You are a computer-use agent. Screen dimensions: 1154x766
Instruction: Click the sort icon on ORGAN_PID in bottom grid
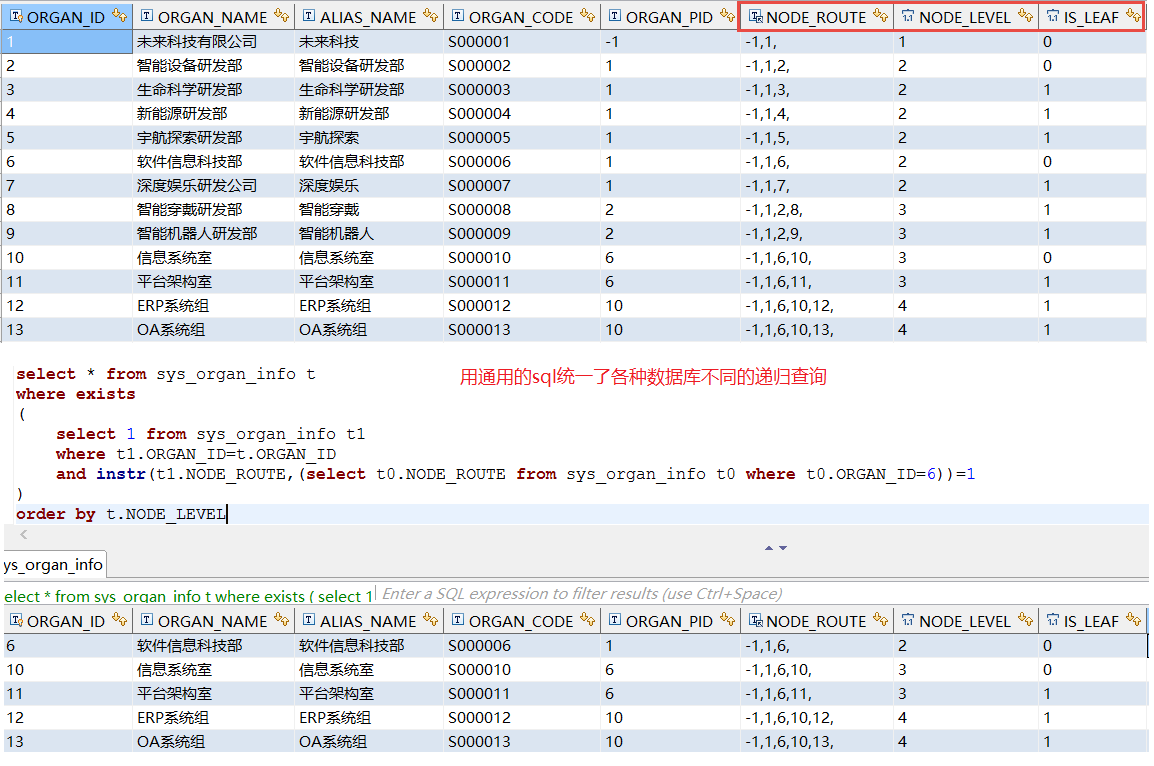[726, 621]
